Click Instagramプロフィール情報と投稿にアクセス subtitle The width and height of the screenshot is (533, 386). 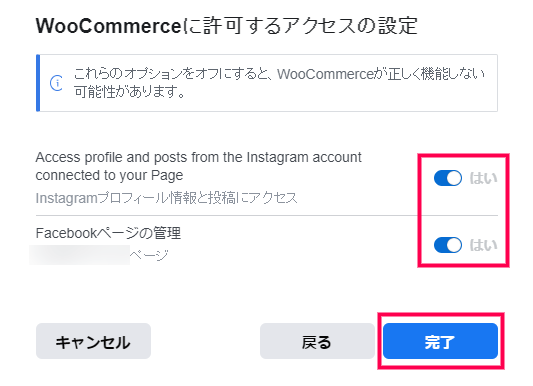tap(167, 198)
